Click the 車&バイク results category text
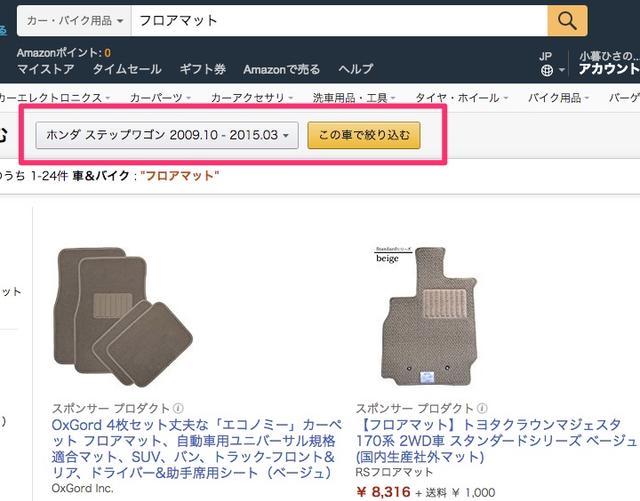 (x=101, y=176)
